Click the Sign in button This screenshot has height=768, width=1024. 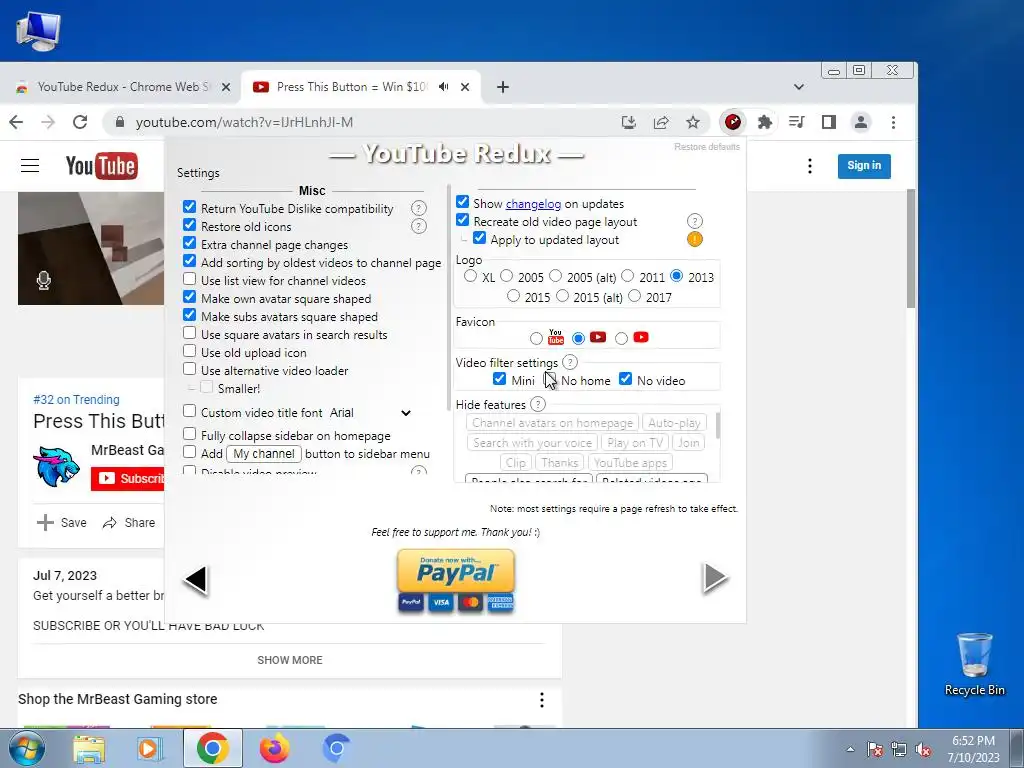pos(864,166)
